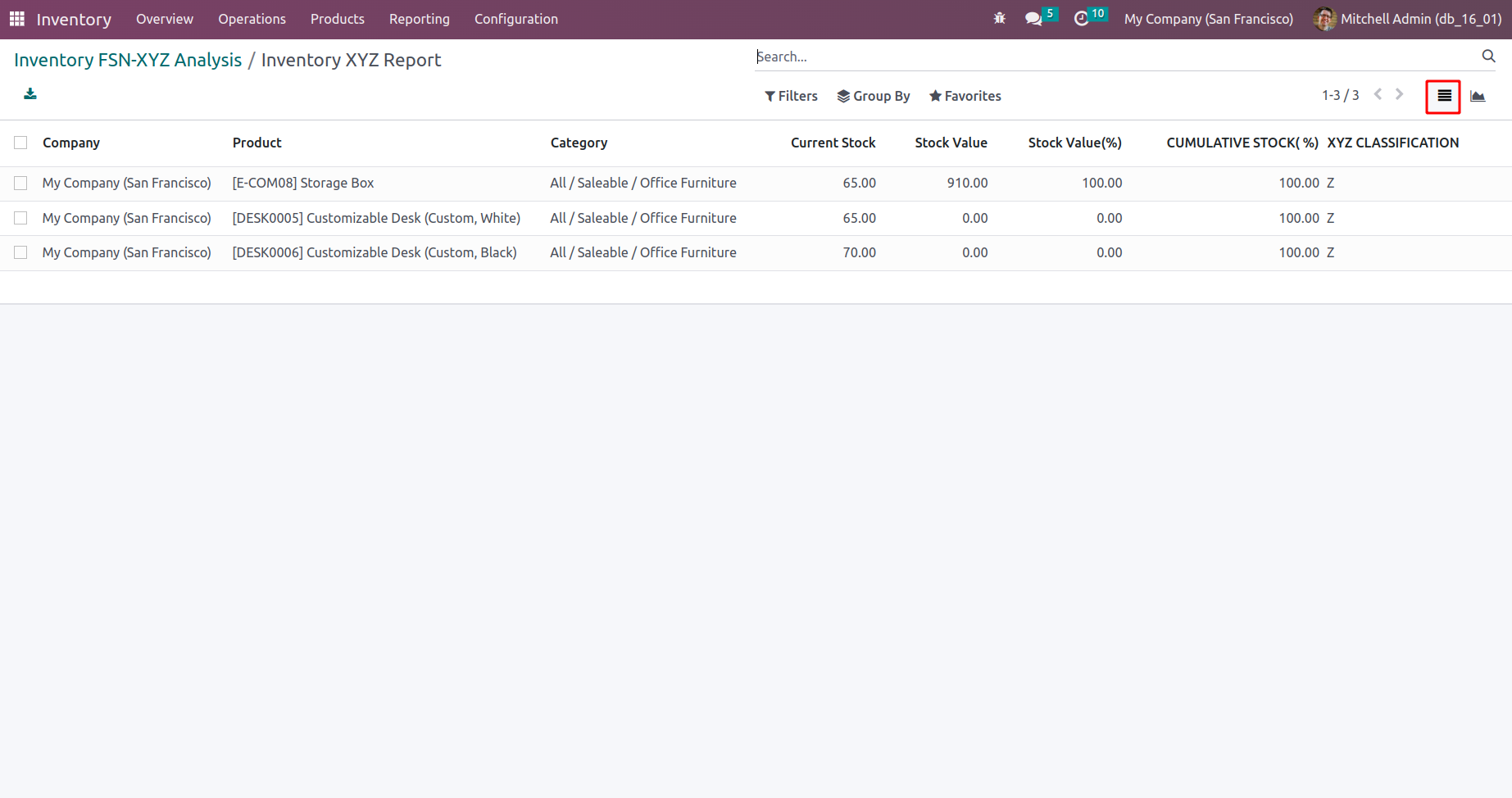Click Z classification in Desk White row

[x=1331, y=218]
